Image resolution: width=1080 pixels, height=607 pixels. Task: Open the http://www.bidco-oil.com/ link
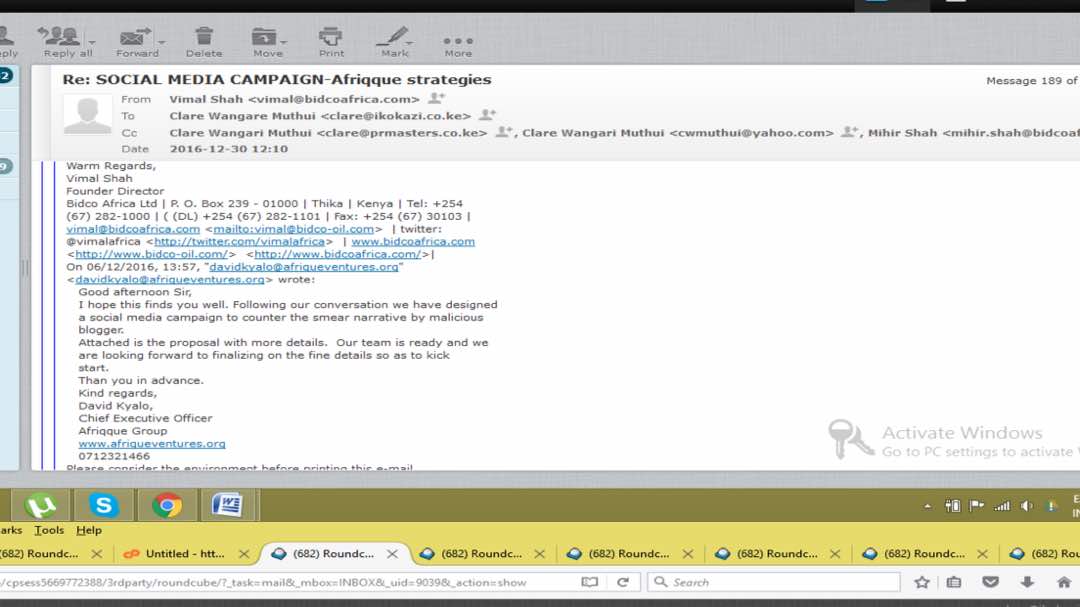click(x=151, y=254)
